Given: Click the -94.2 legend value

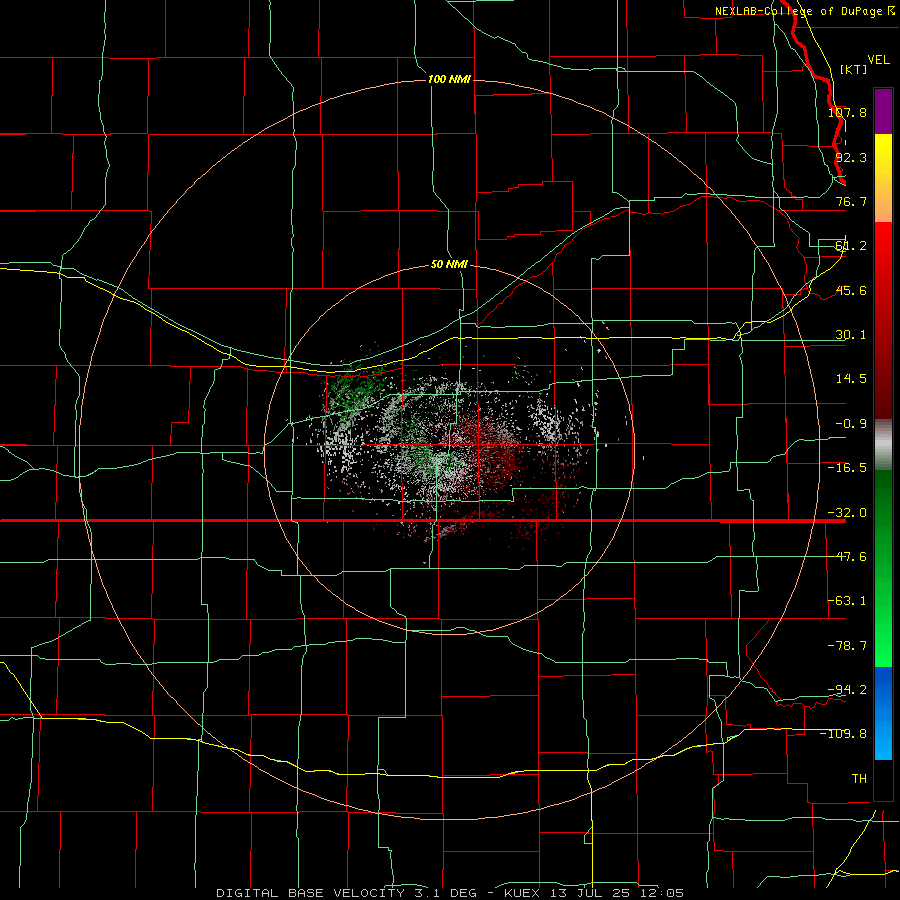Looking at the screenshot, I should point(847,689).
